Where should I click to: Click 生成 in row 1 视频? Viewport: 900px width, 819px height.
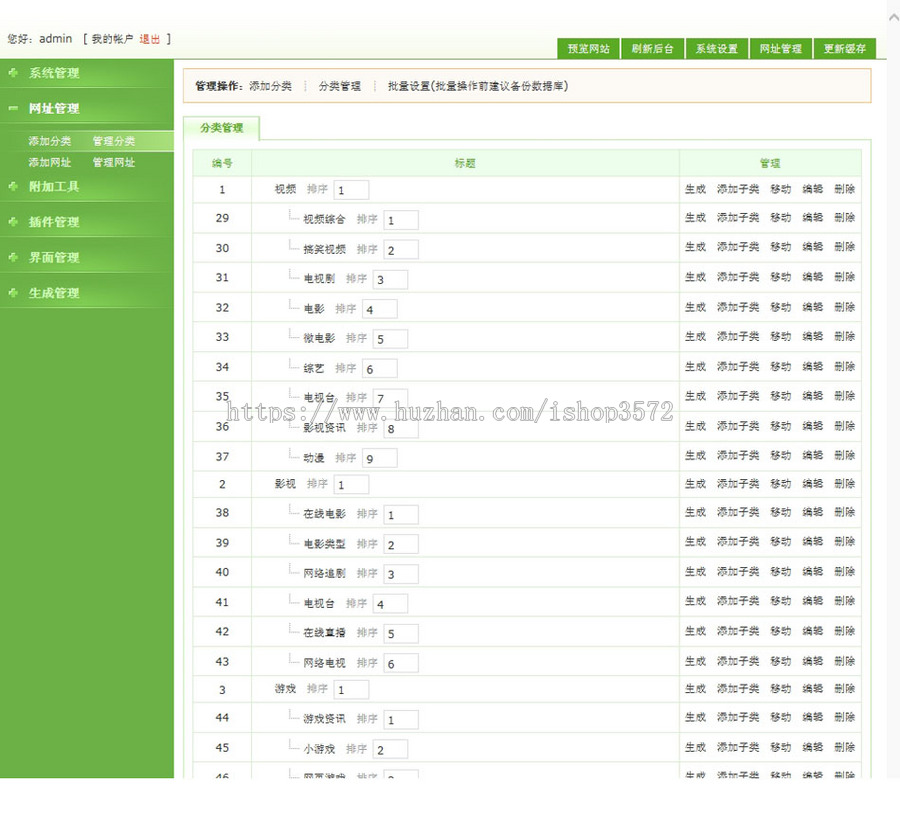(695, 189)
